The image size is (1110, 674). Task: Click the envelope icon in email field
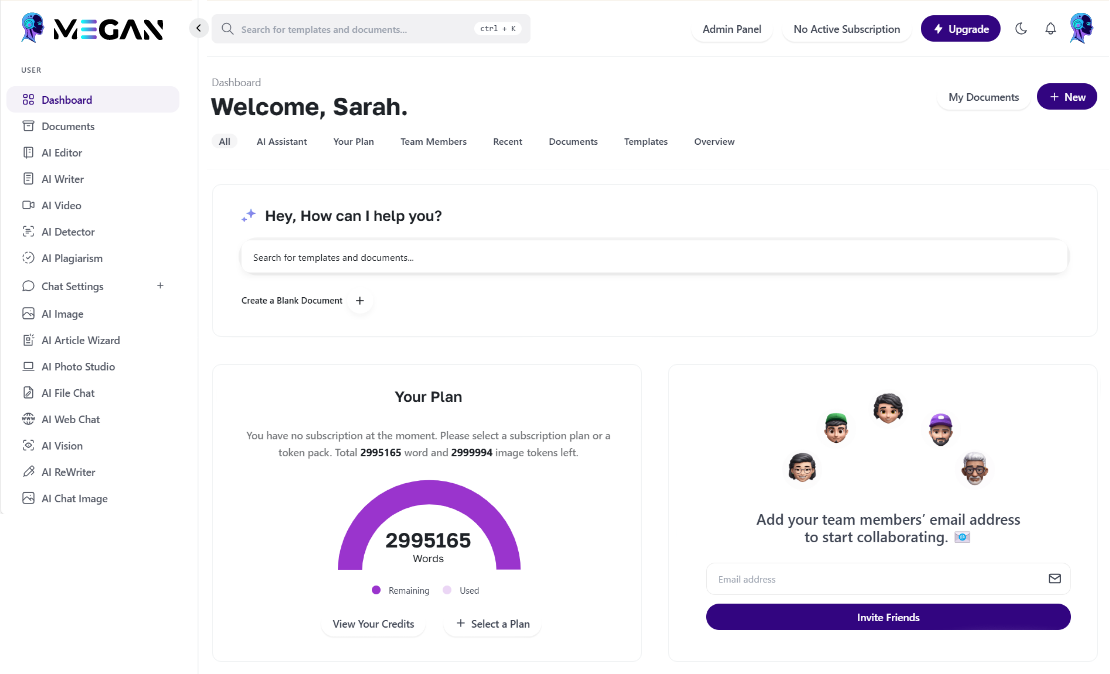[1055, 578]
